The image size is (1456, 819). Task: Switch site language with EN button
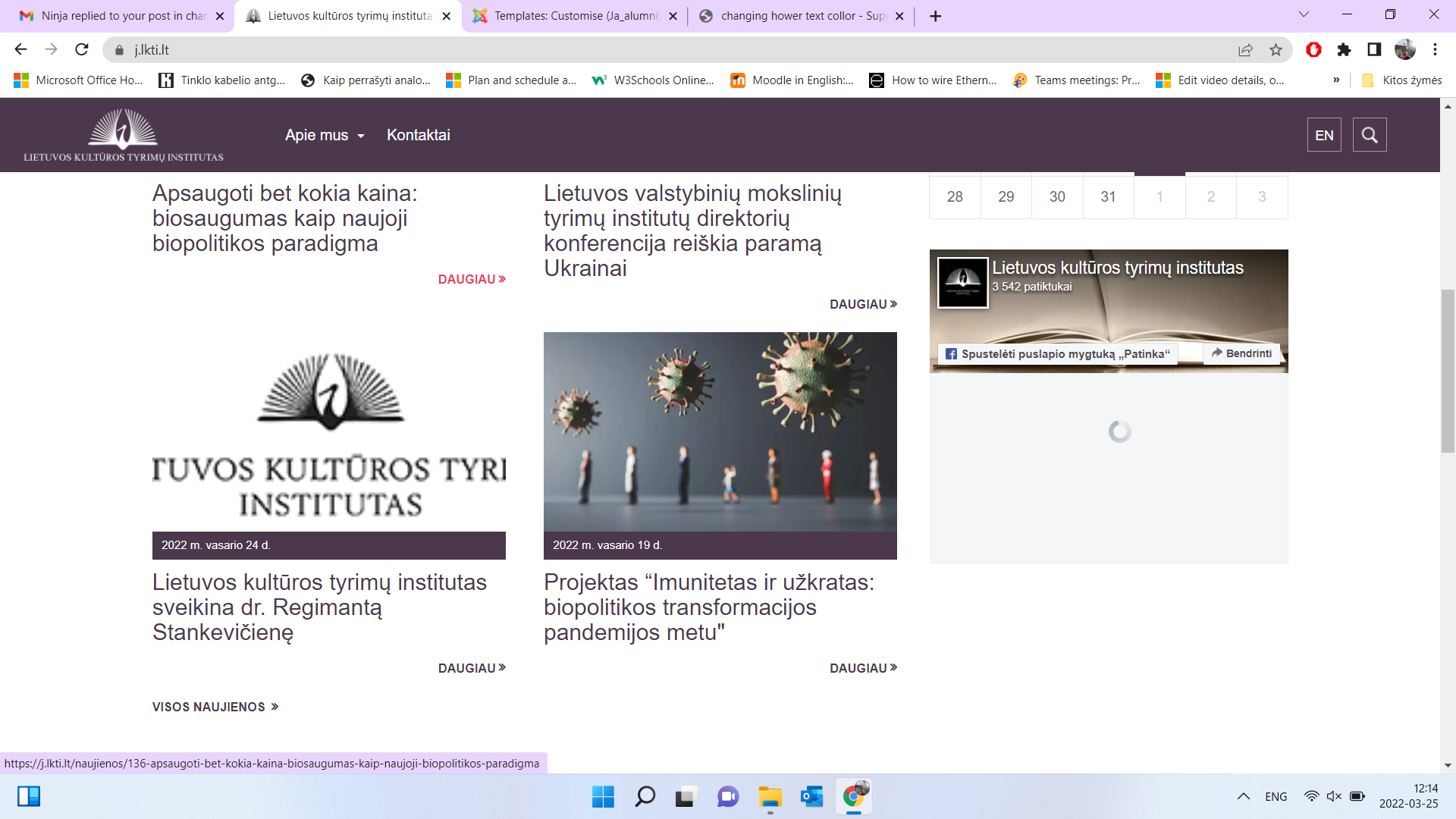(x=1324, y=135)
